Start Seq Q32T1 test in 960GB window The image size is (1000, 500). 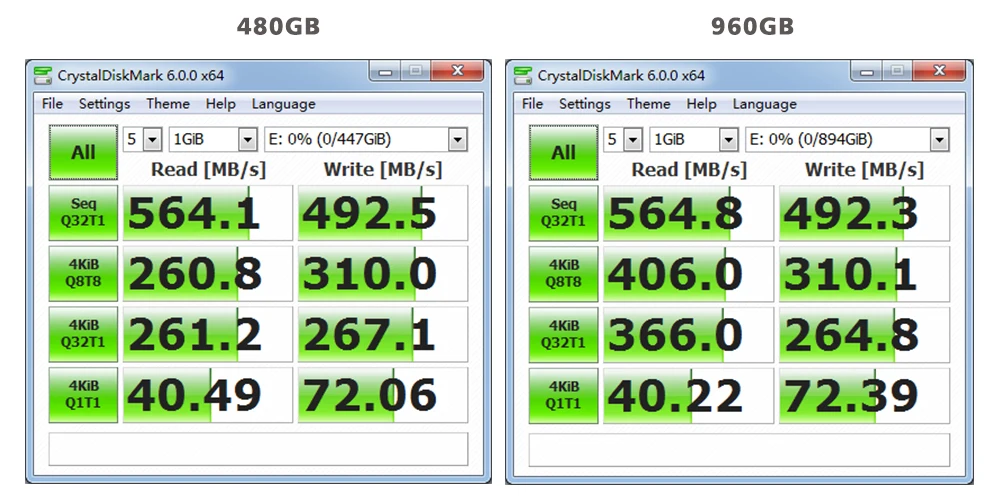[x=564, y=213]
